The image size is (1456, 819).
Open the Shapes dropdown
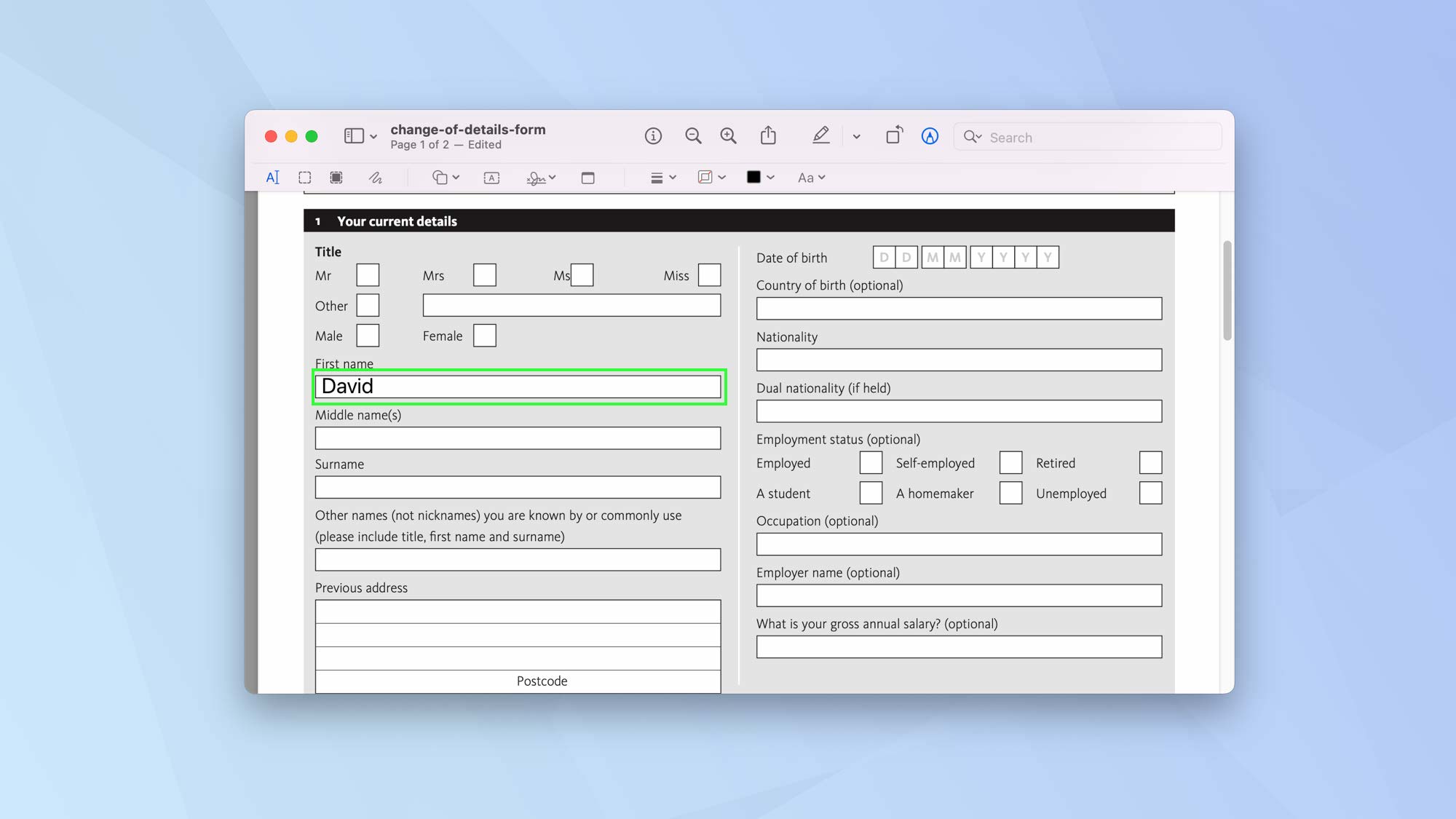pos(445,177)
